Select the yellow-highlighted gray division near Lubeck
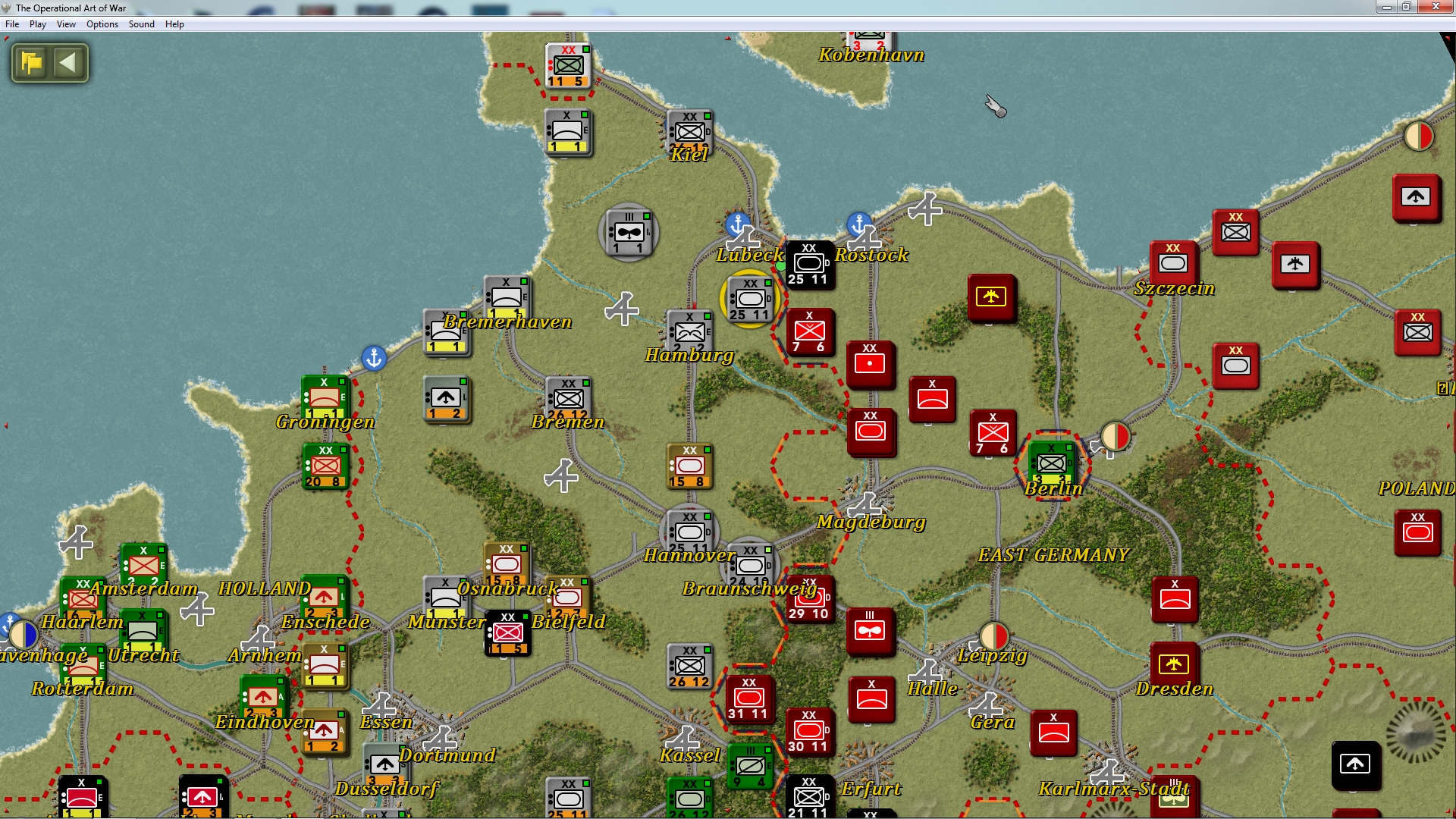The height and width of the screenshot is (819, 1456). coord(750,300)
